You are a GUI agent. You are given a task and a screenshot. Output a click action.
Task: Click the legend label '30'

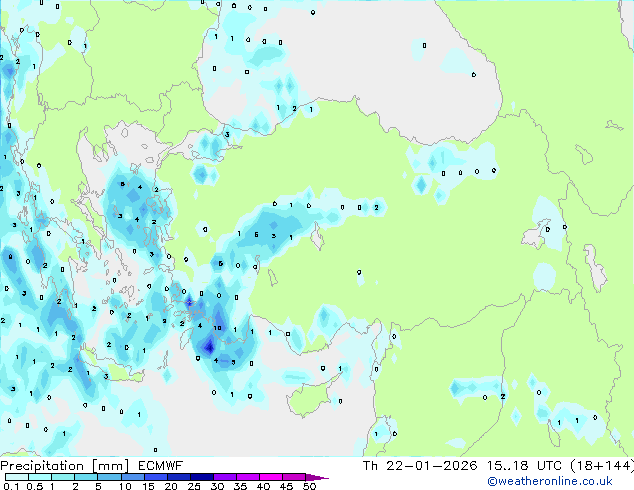217,486
